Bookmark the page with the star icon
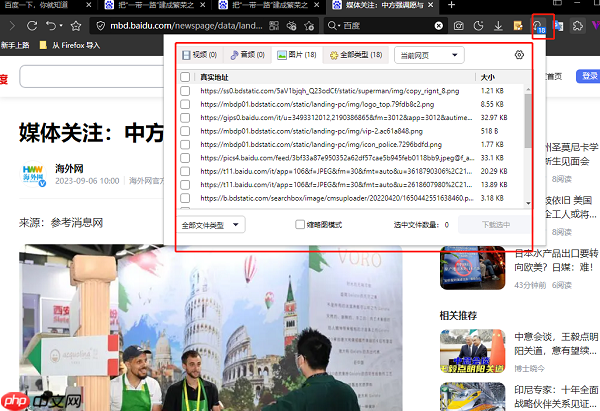Viewport: 600px width, 411px height. (76, 26)
